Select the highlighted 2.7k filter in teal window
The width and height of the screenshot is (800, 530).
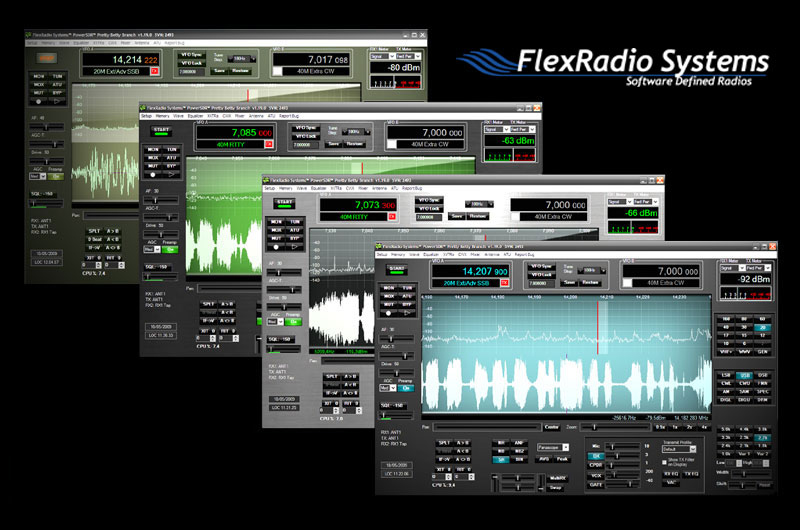pyautogui.click(x=763, y=438)
